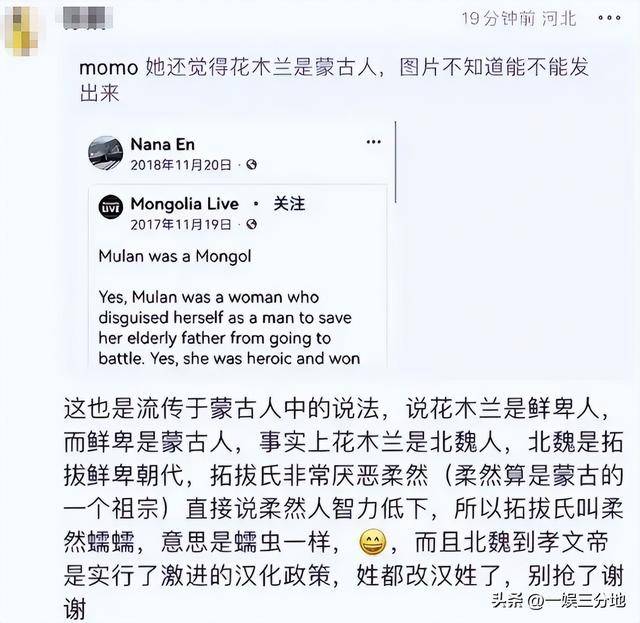The width and height of the screenshot is (640, 623).
Task: Click the blurred commenter username
Action: [88, 18]
